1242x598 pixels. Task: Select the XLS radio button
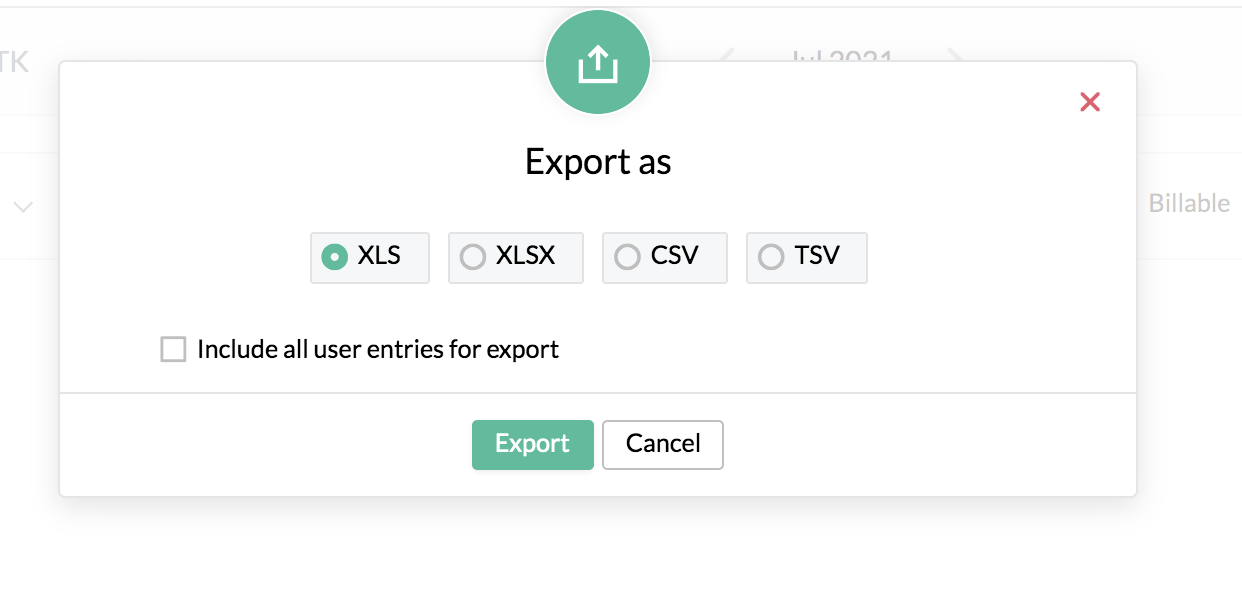pyautogui.click(x=334, y=257)
